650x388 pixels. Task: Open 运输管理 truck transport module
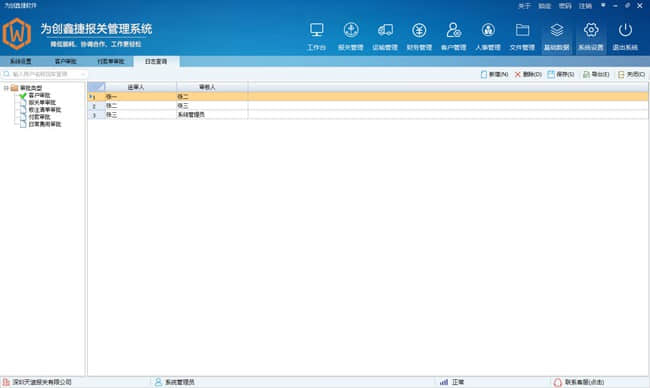pyautogui.click(x=385, y=36)
